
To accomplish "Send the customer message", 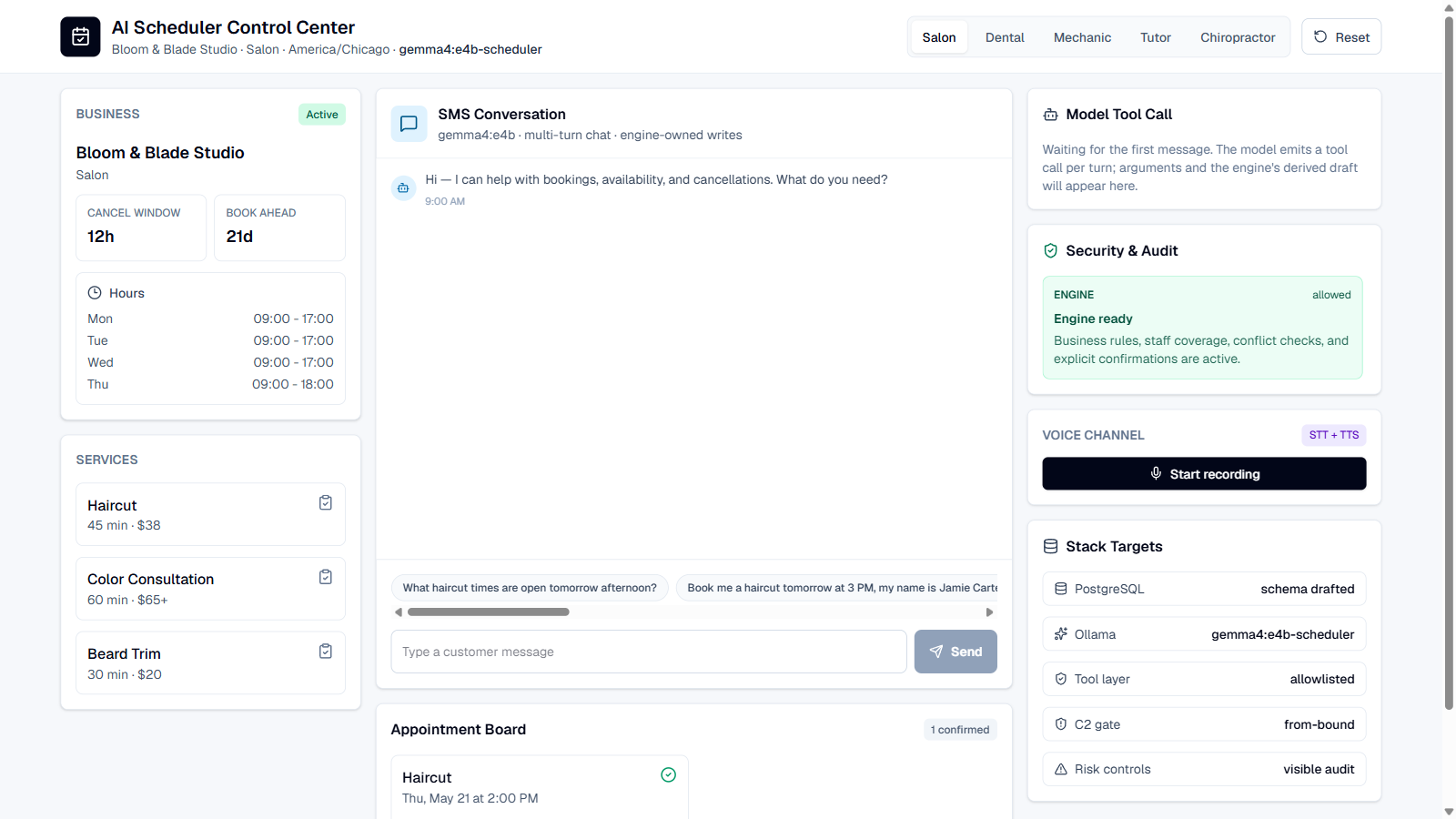I will coord(955,652).
